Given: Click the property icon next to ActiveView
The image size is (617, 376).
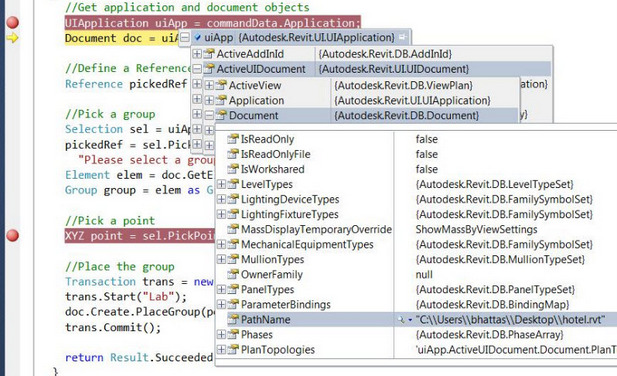Looking at the screenshot, I should (x=222, y=85).
